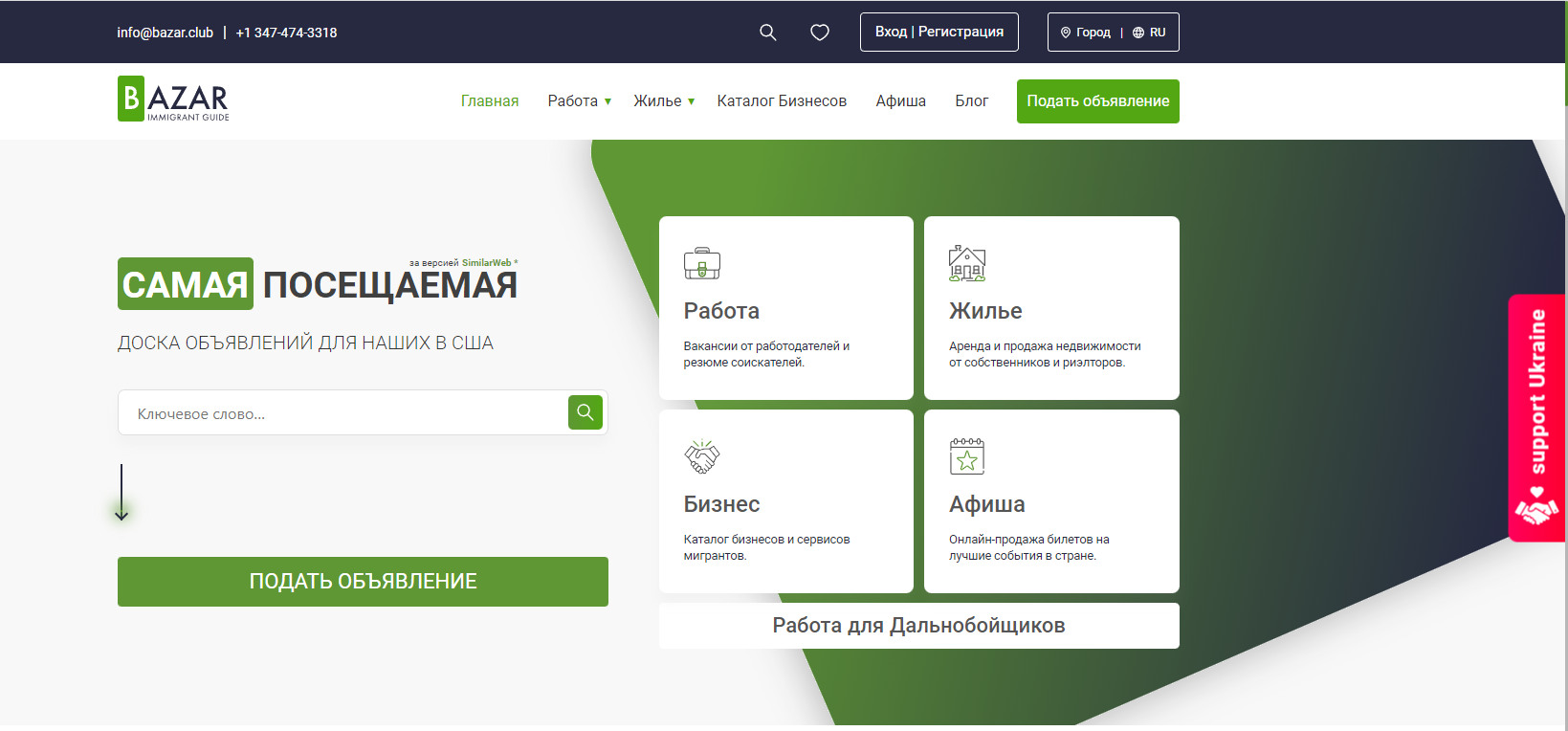Focus the Ключевое слово search field

point(344,413)
